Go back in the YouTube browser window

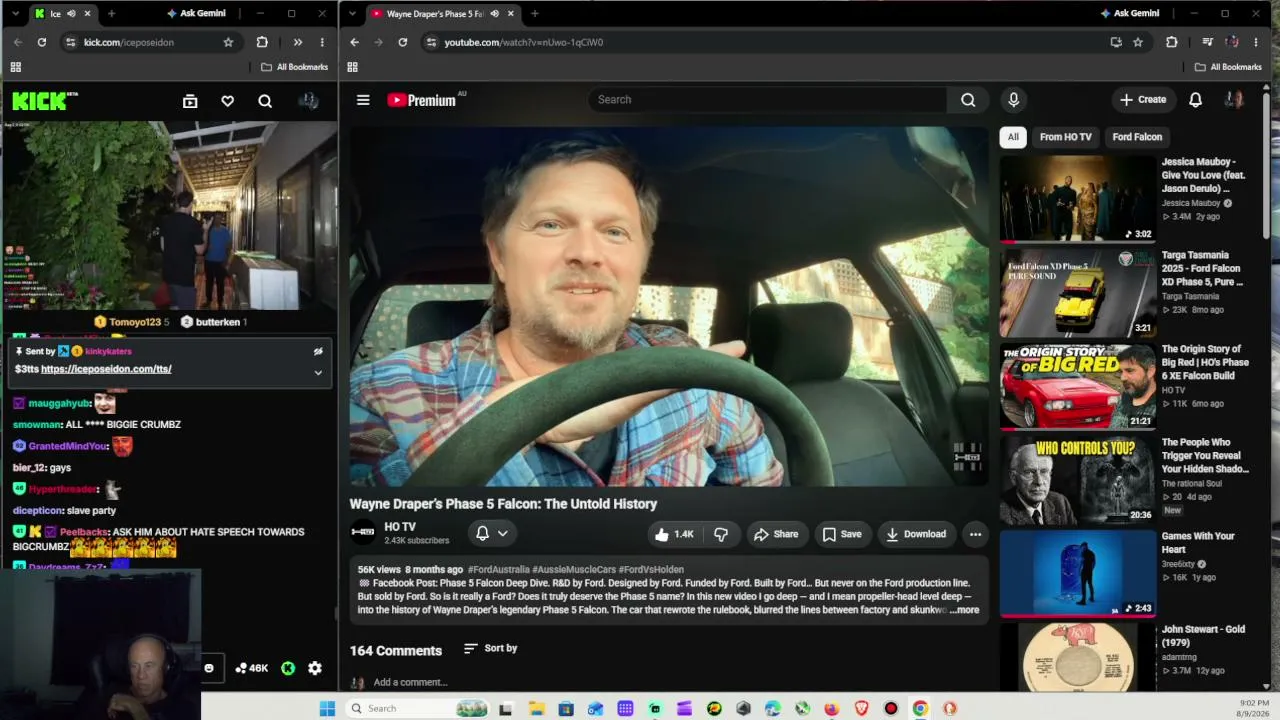[x=354, y=42]
